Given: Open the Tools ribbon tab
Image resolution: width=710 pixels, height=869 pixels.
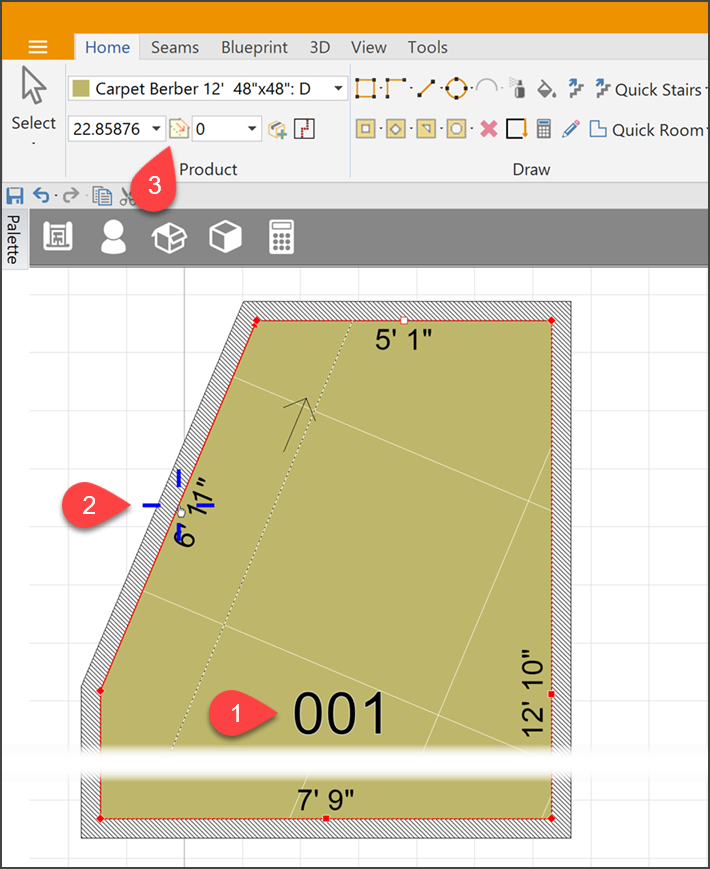Looking at the screenshot, I should tap(427, 47).
